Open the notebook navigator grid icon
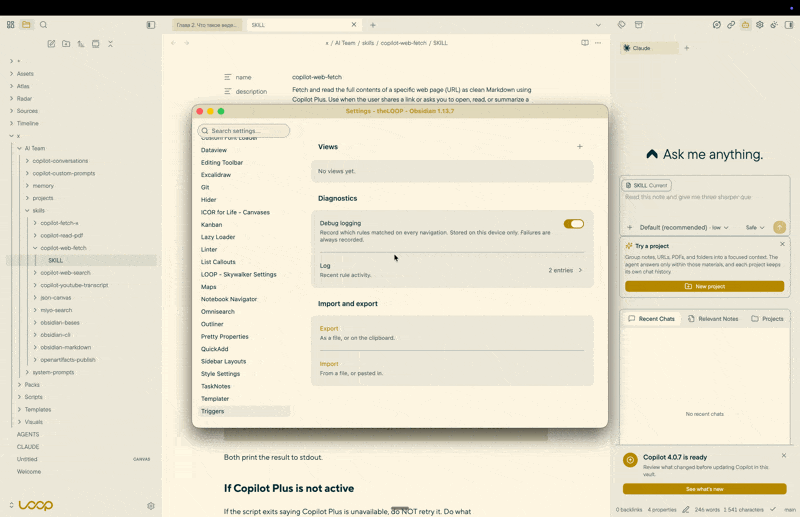800x517 pixels. coord(11,24)
